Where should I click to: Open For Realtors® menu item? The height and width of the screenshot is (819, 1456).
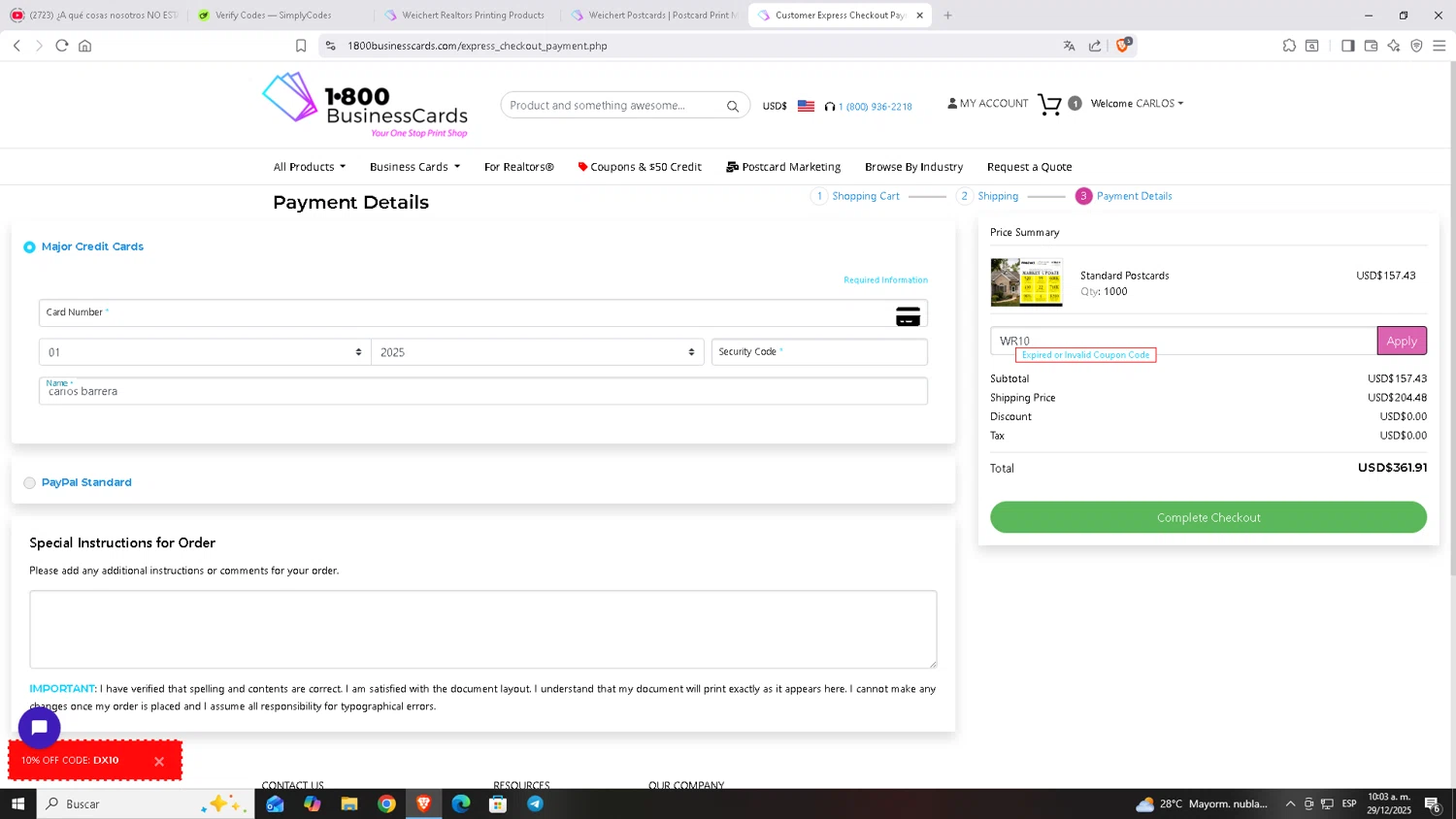(x=519, y=167)
